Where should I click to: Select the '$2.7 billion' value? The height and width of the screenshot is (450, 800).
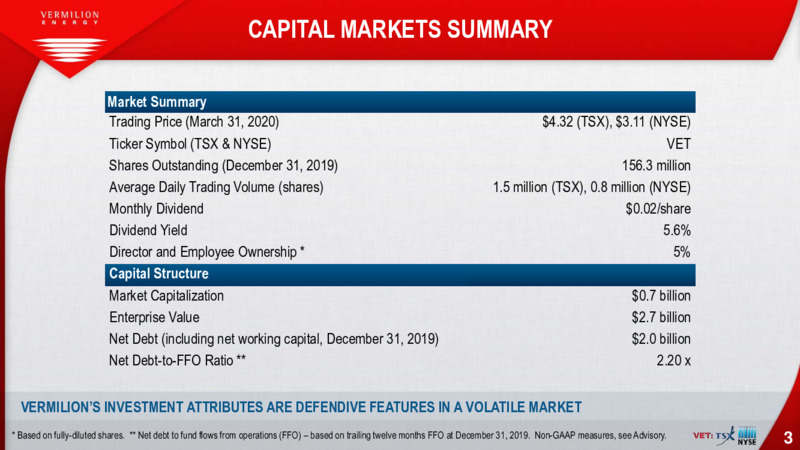(661, 317)
